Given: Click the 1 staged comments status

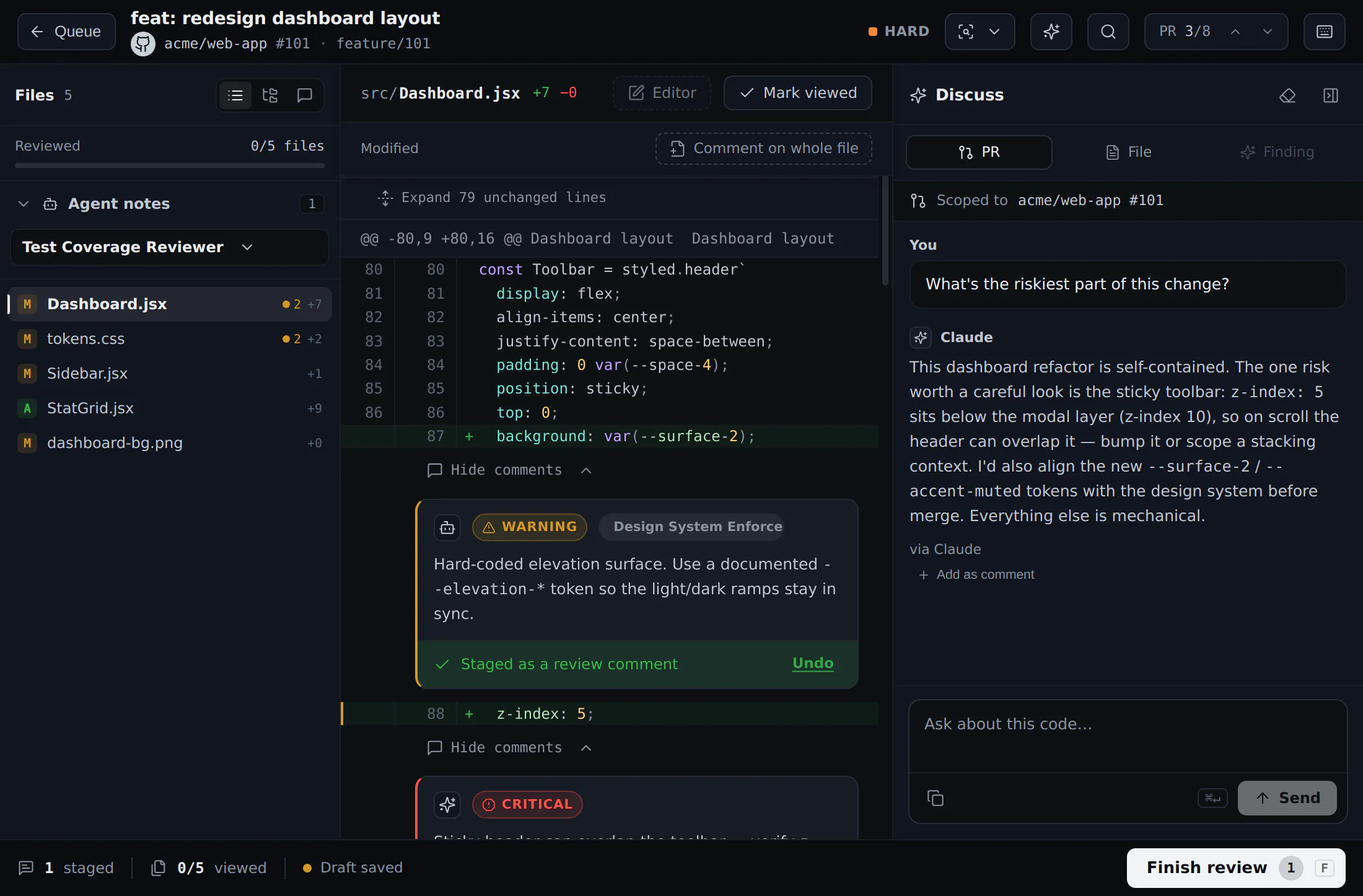Looking at the screenshot, I should pyautogui.click(x=66, y=868).
